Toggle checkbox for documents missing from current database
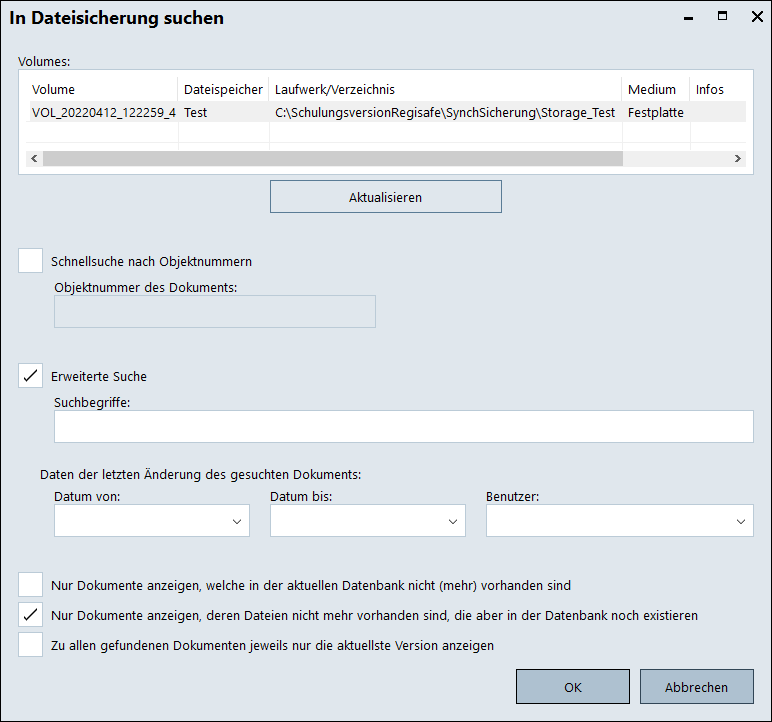The image size is (772, 722). [x=31, y=585]
